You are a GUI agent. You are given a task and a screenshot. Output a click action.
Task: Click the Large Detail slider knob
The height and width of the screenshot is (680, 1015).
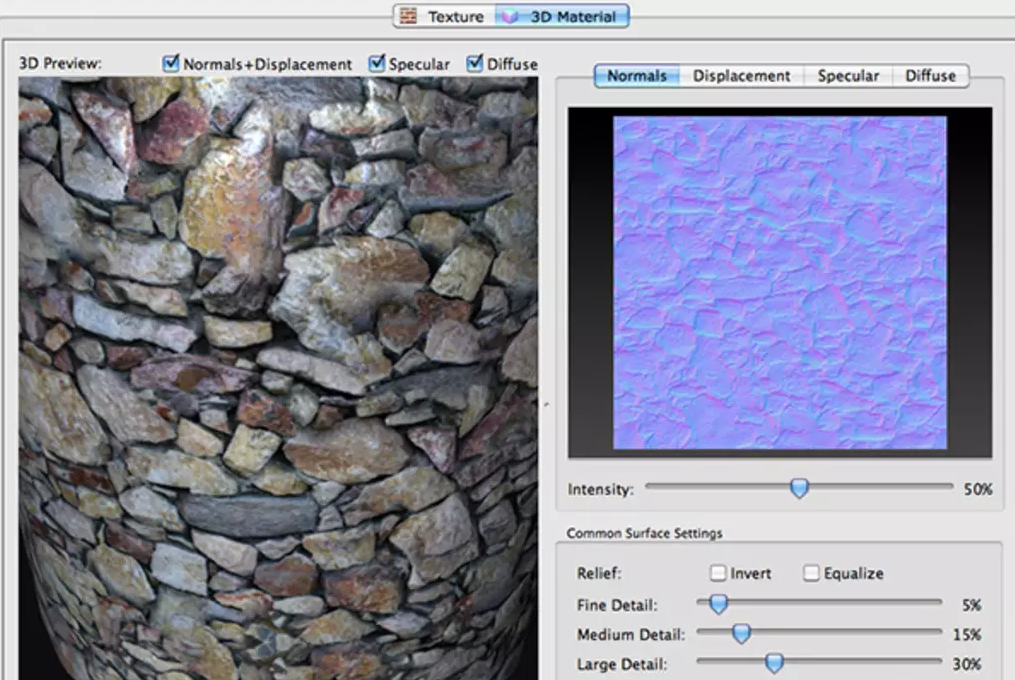[774, 662]
